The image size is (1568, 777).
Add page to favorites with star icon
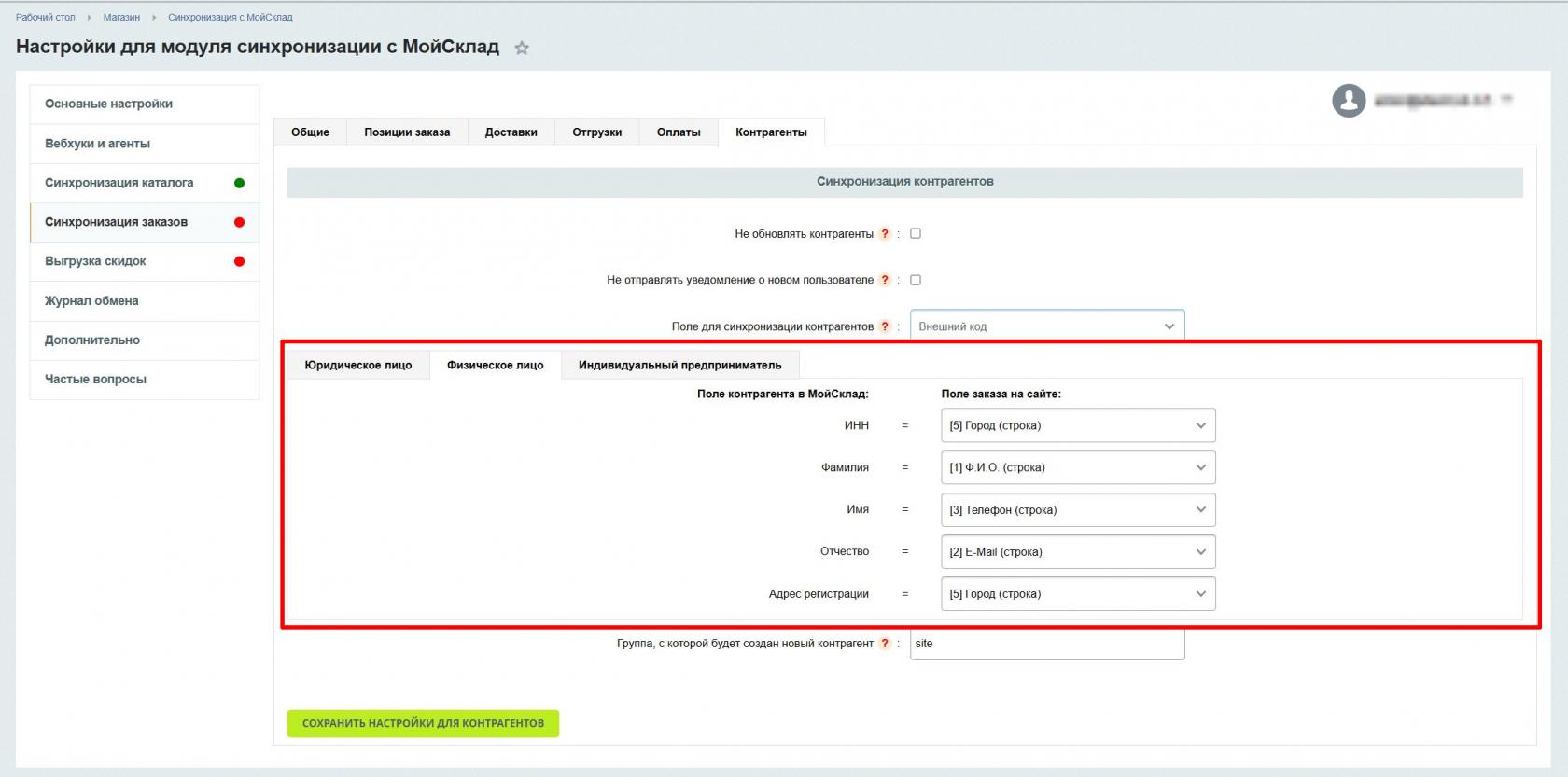522,49
